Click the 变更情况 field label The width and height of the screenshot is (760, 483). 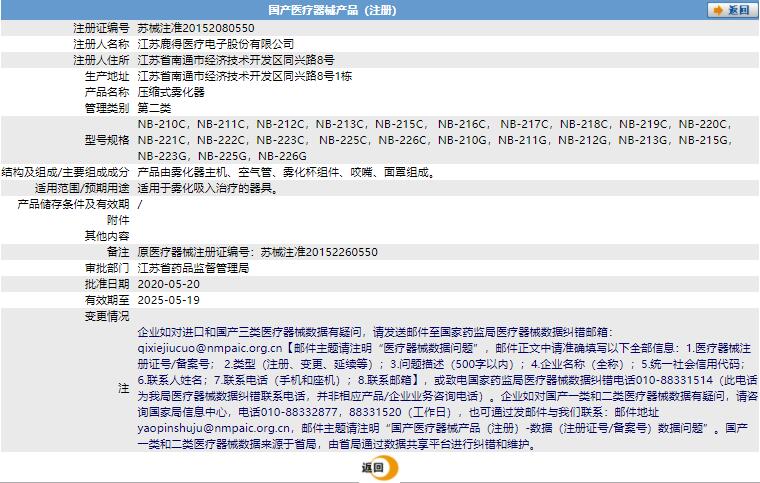point(107,316)
